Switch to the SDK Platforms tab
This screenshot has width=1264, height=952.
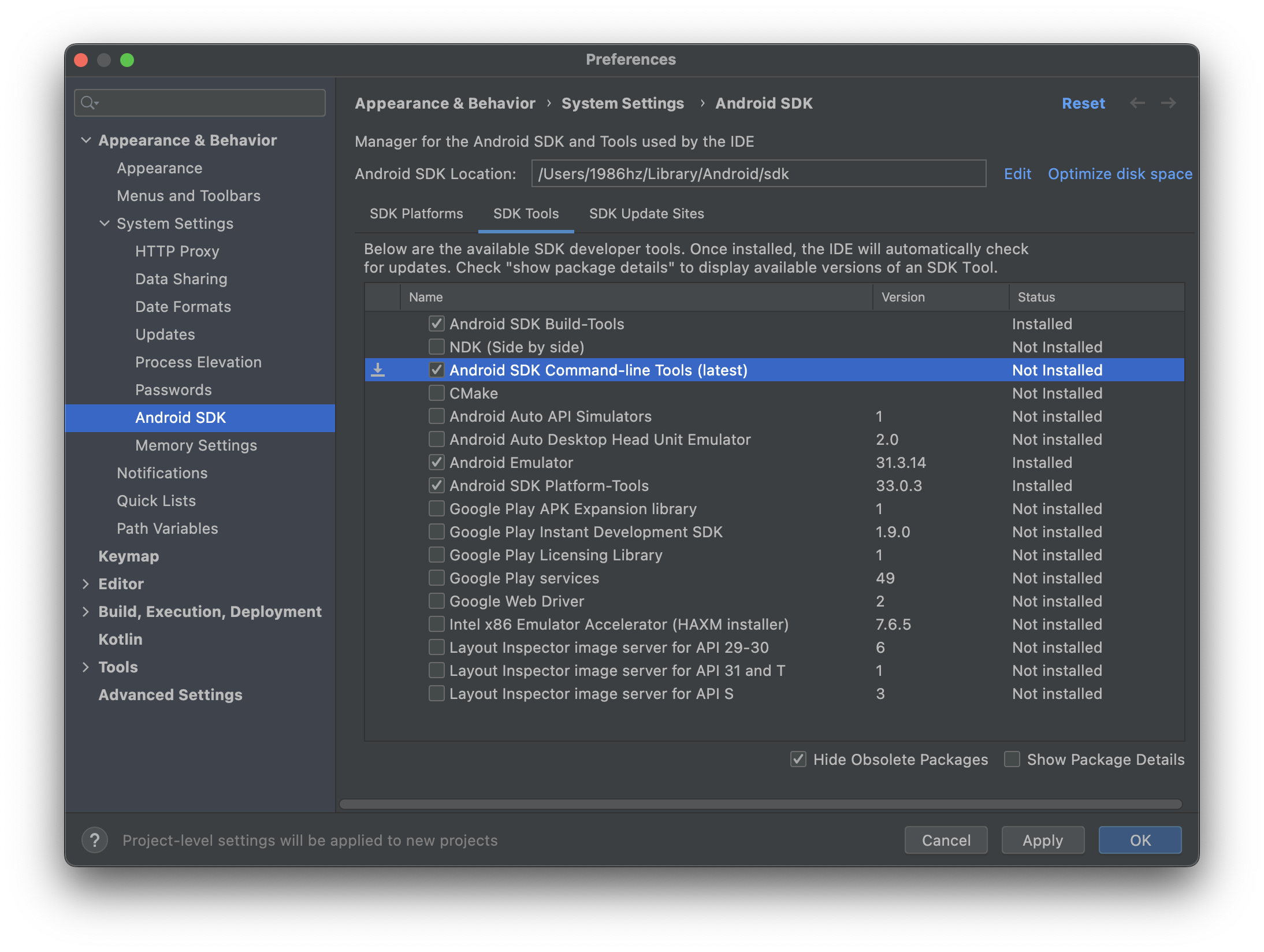click(x=416, y=214)
